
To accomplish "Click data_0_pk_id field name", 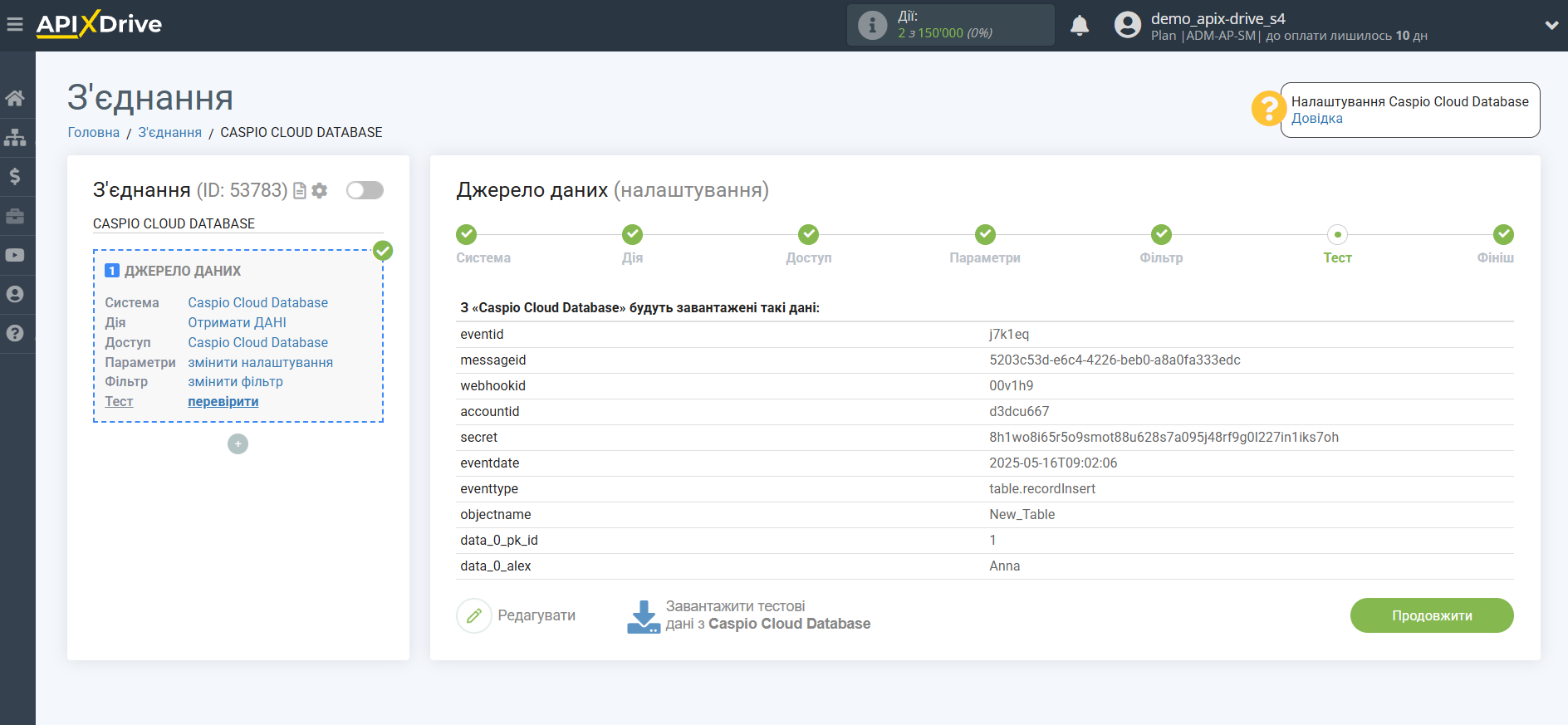I will pos(499,541).
